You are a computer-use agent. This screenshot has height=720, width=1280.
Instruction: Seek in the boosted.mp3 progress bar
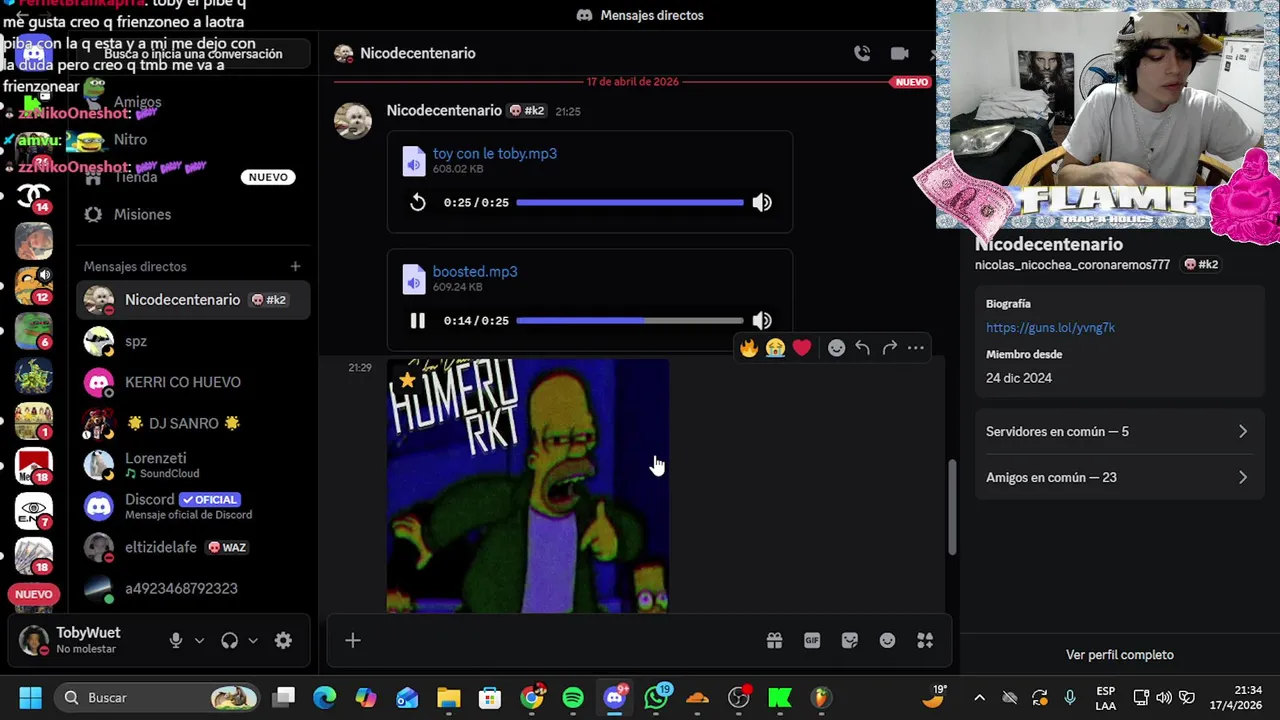coord(630,321)
